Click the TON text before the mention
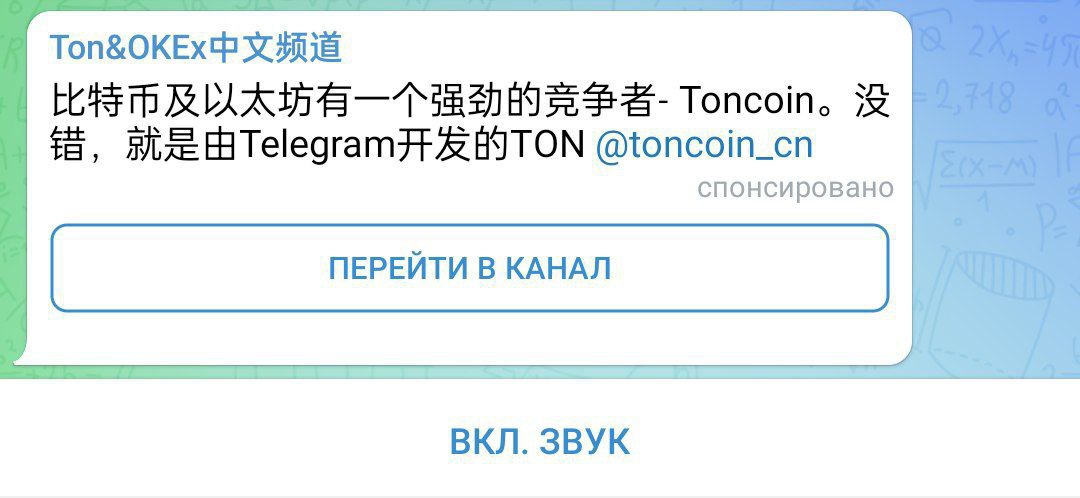This screenshot has width=1080, height=498. pyautogui.click(x=548, y=145)
